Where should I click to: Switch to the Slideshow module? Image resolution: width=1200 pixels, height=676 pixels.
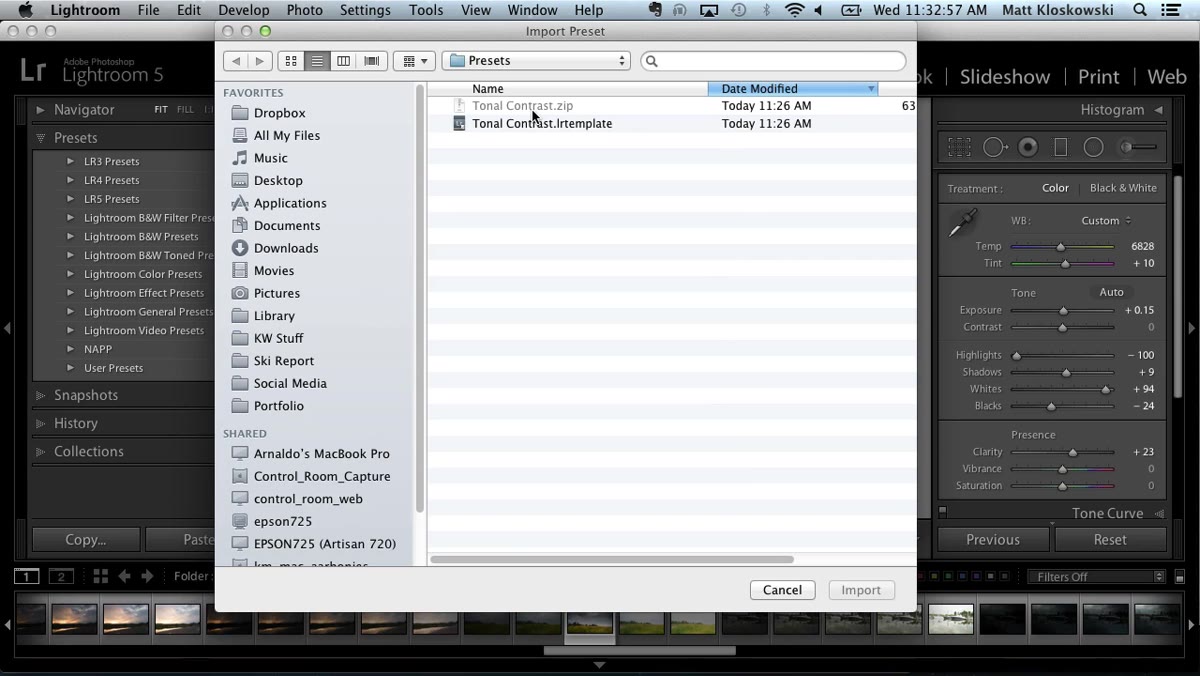[x=1005, y=77]
